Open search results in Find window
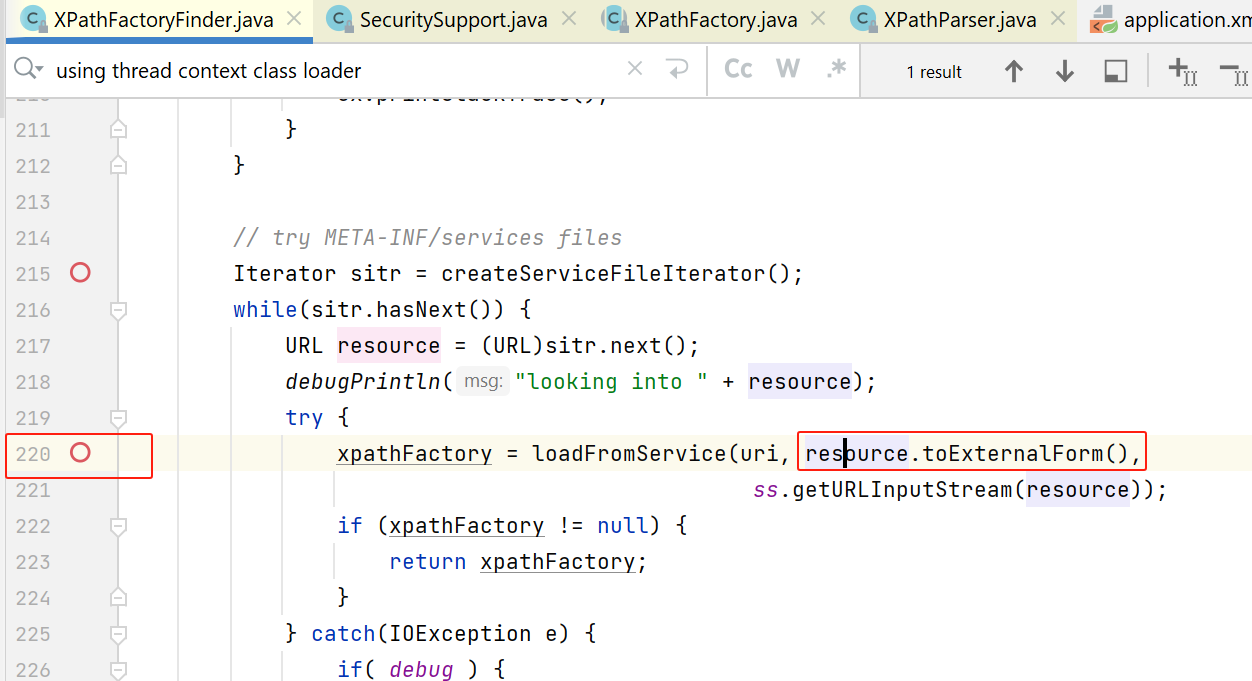 1116,71
